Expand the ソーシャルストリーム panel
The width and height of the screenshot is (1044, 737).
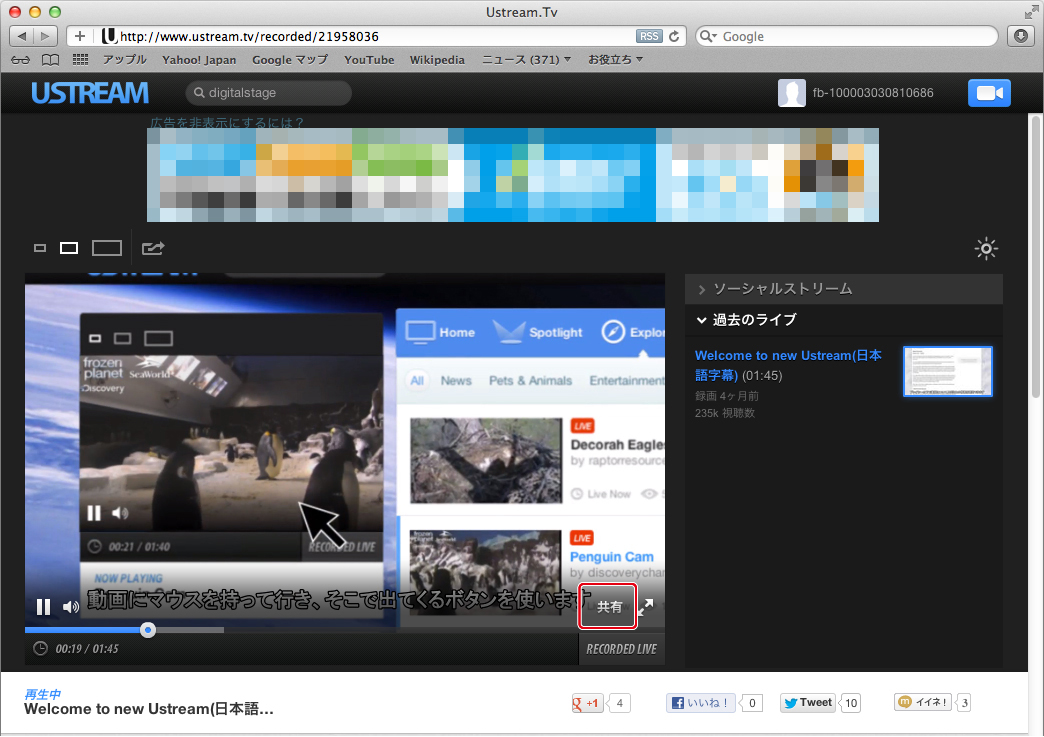[x=844, y=289]
